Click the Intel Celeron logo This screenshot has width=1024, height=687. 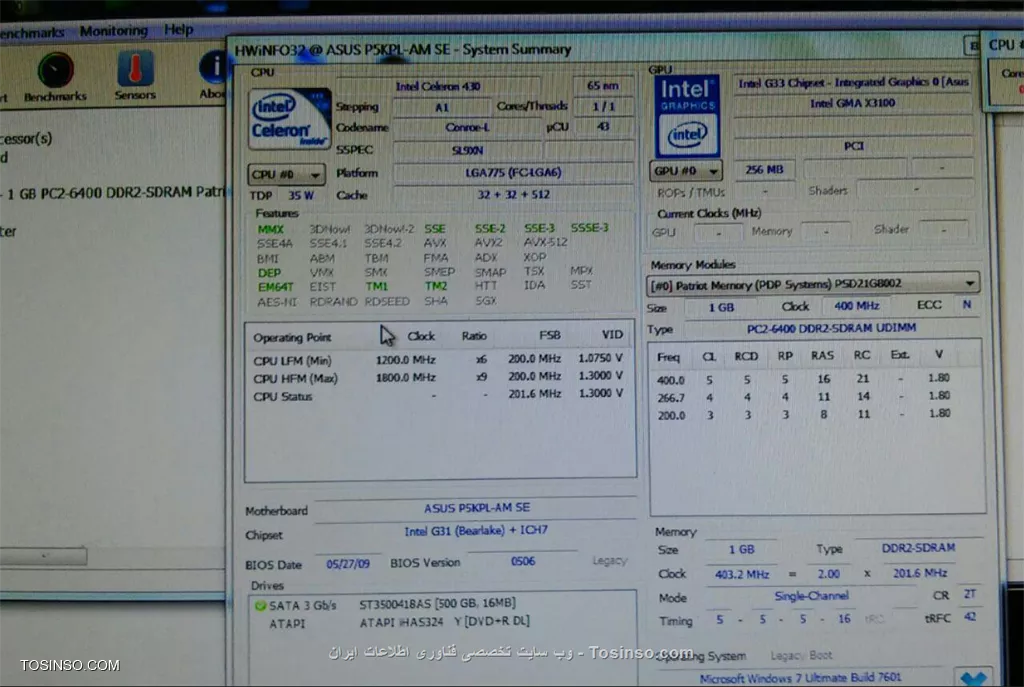[x=289, y=119]
